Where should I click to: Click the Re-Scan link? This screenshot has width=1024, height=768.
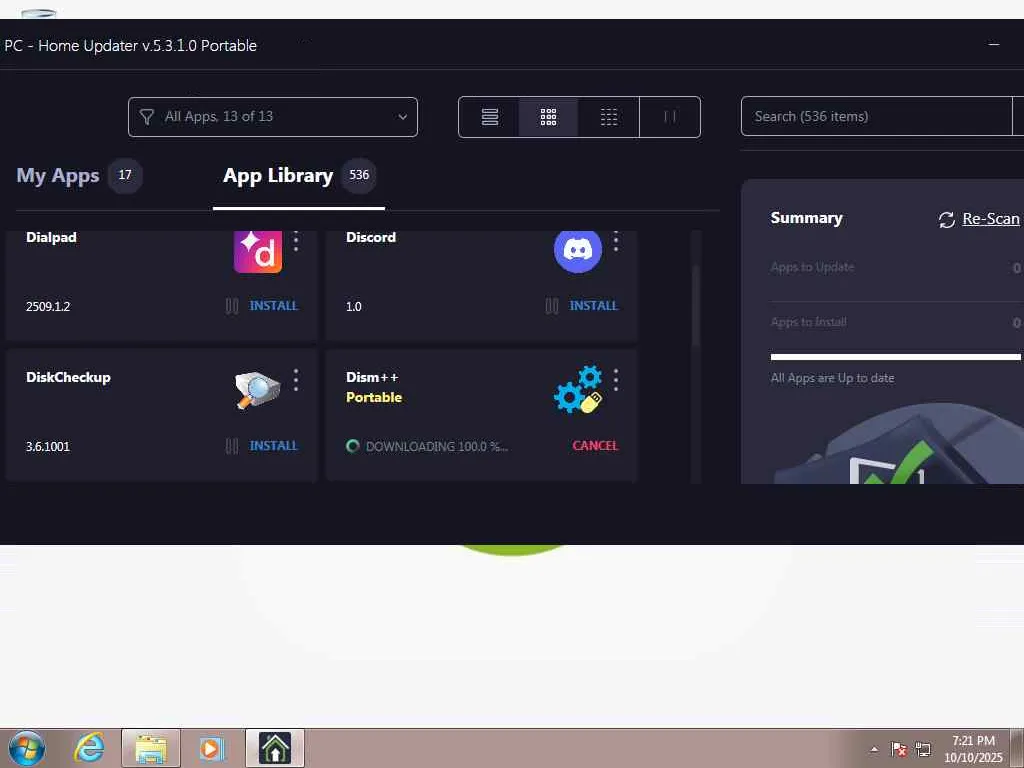pos(991,219)
